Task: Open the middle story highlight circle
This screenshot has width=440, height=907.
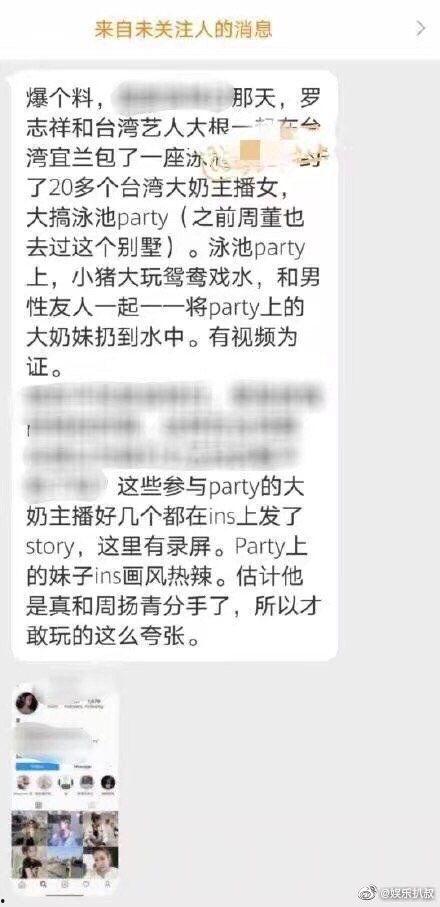Action: (x=65, y=783)
